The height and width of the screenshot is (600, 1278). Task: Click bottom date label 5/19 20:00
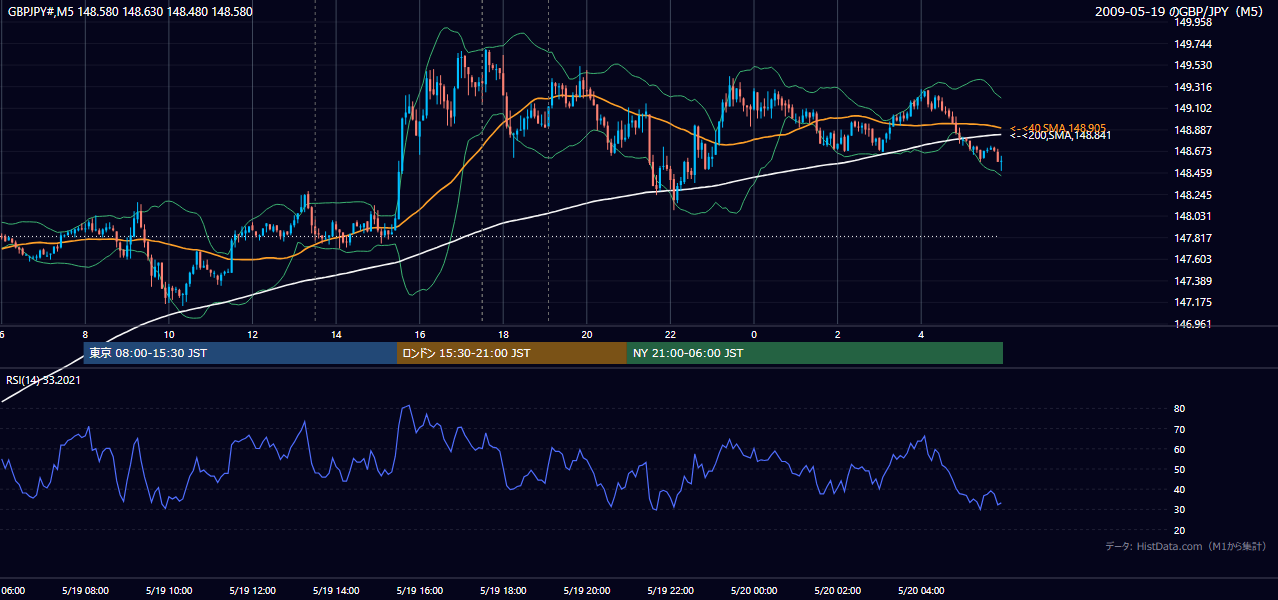(587, 590)
